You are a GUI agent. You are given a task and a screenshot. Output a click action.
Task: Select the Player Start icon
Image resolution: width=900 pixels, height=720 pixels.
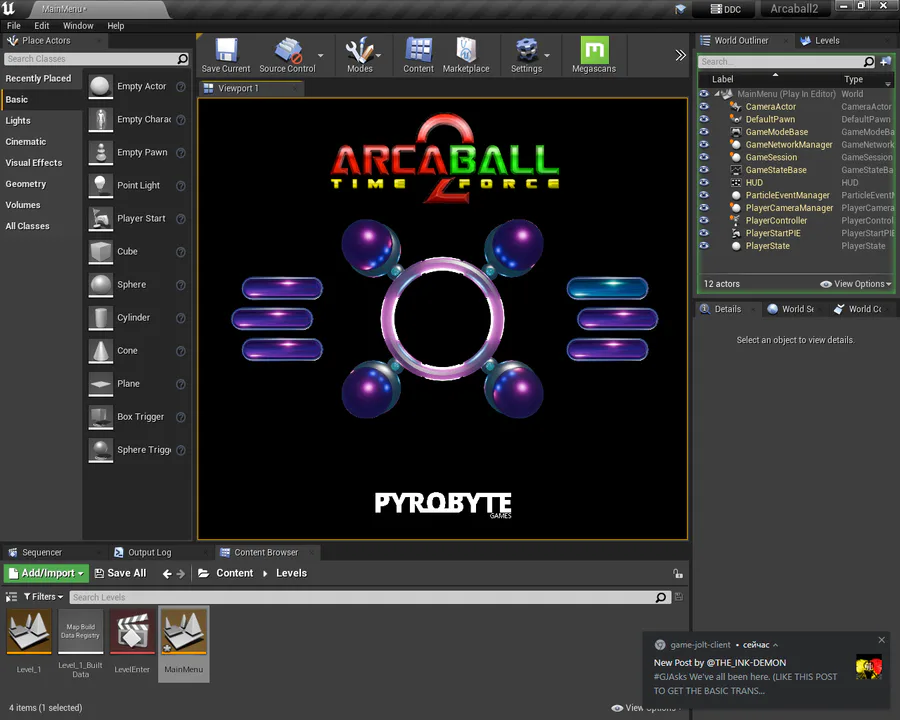[100, 219]
